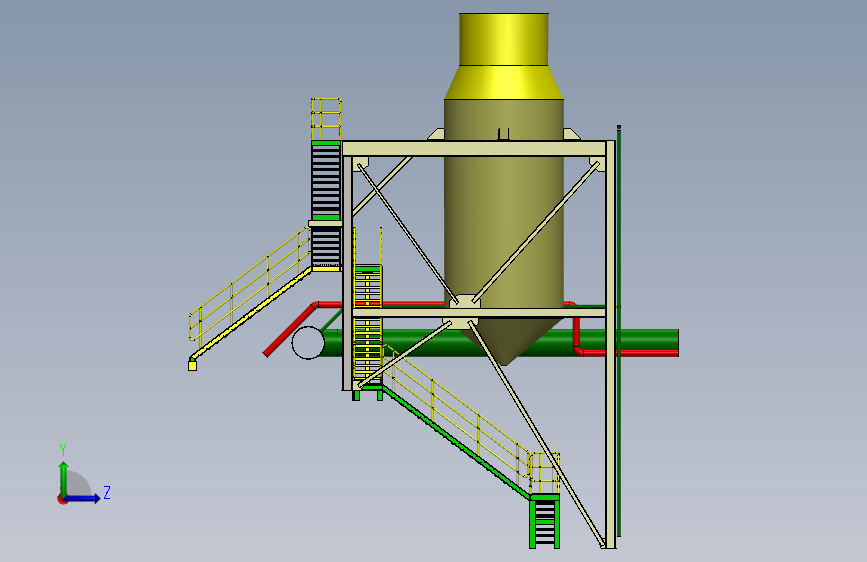The width and height of the screenshot is (867, 562).
Task: Select the lower green stairway stringer
Action: click(x=456, y=443)
